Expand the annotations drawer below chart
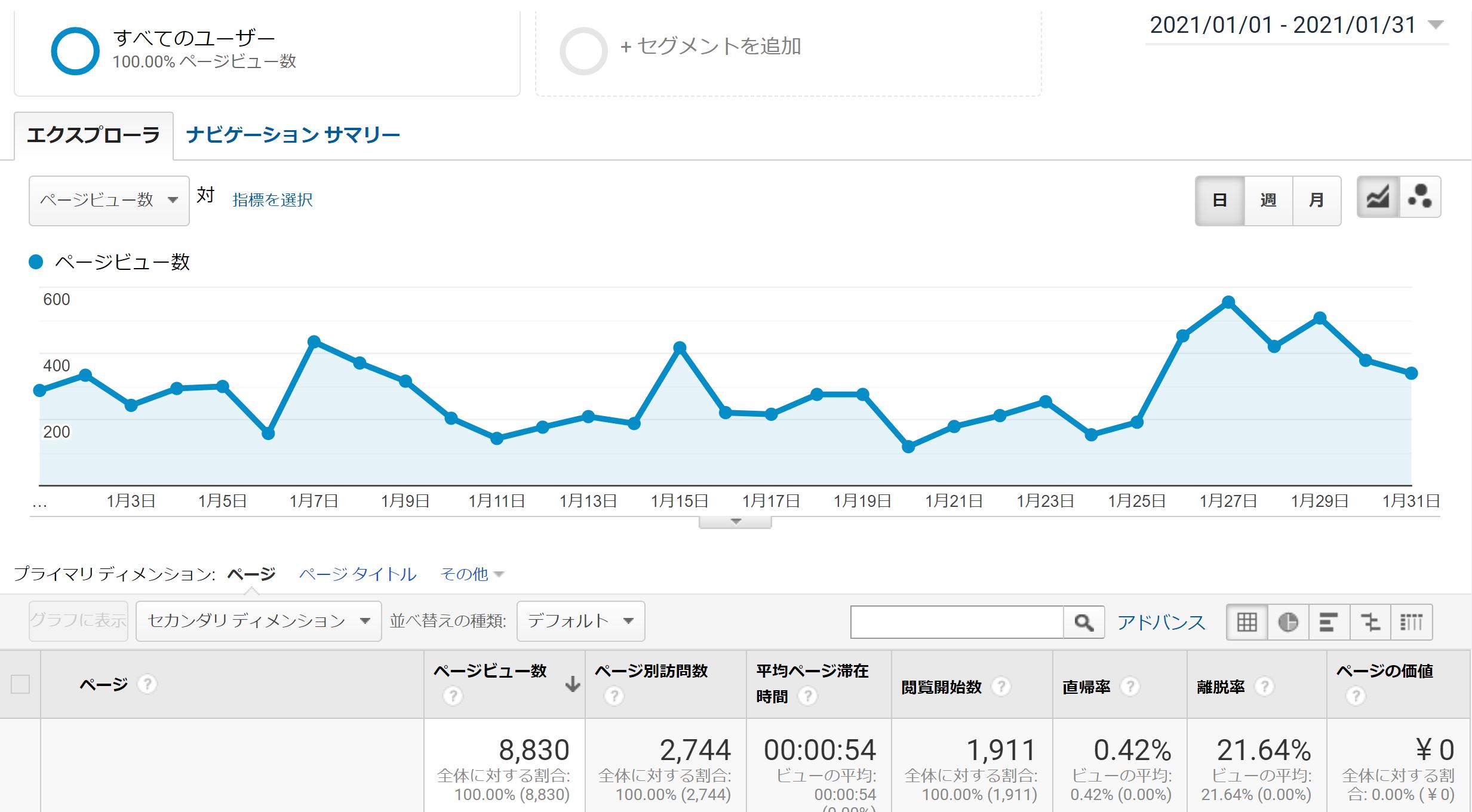Viewport: 1472px width, 812px height. 736,522
